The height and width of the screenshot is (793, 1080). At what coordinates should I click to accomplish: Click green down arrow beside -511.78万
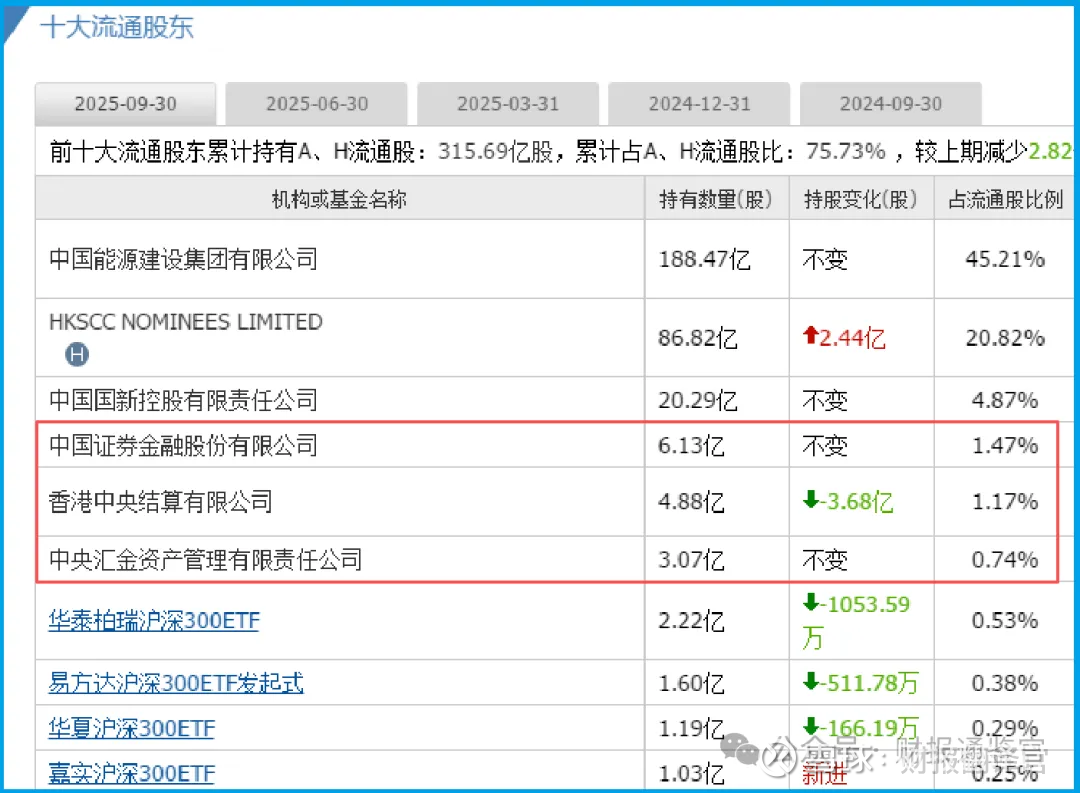pos(811,681)
